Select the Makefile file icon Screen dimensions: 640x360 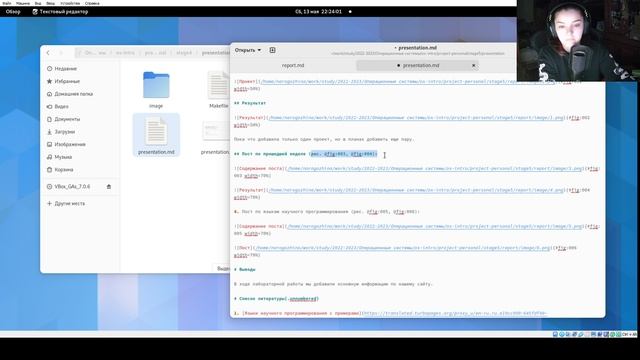coord(219,85)
